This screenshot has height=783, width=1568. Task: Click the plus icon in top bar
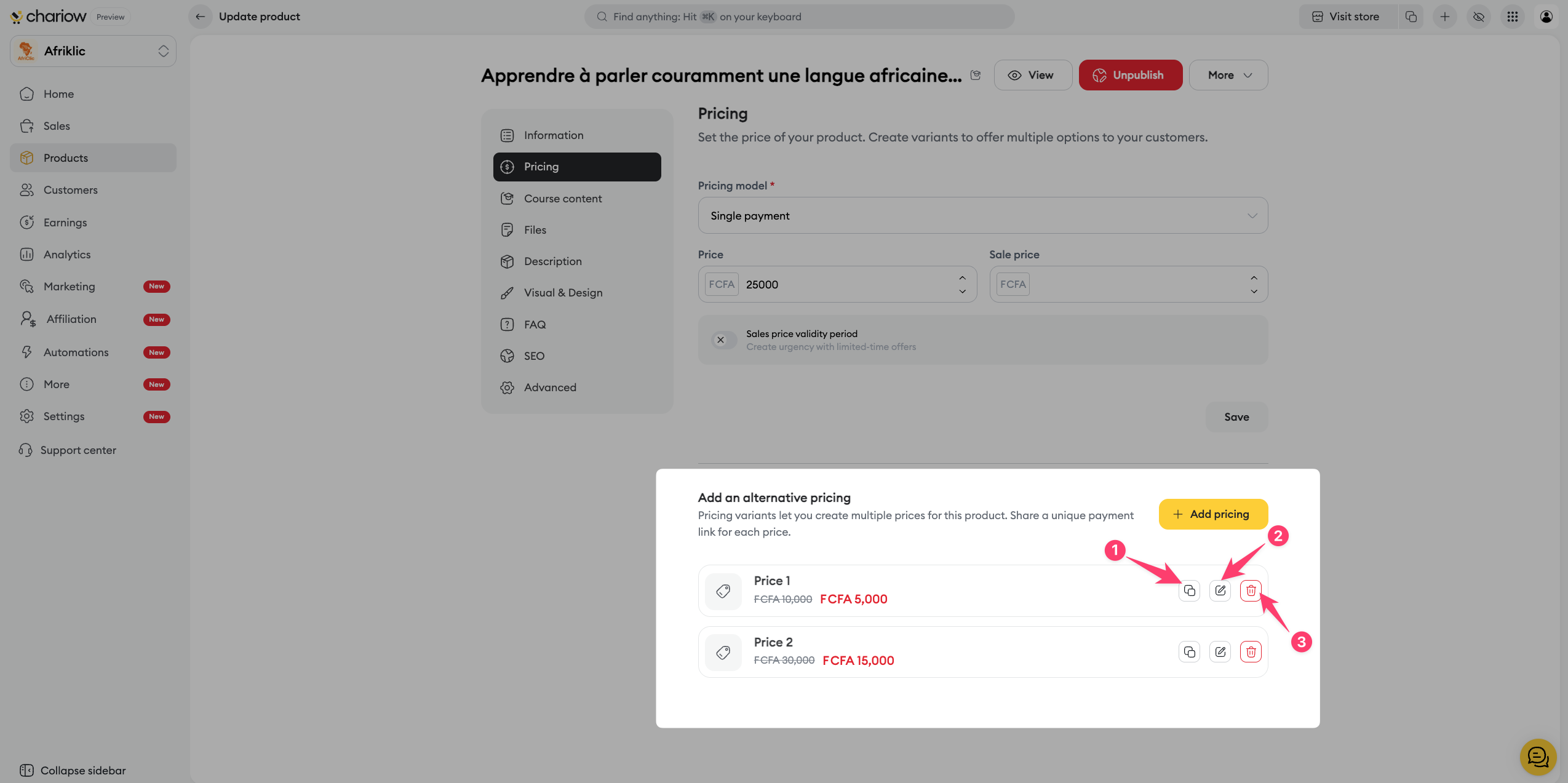(1445, 17)
